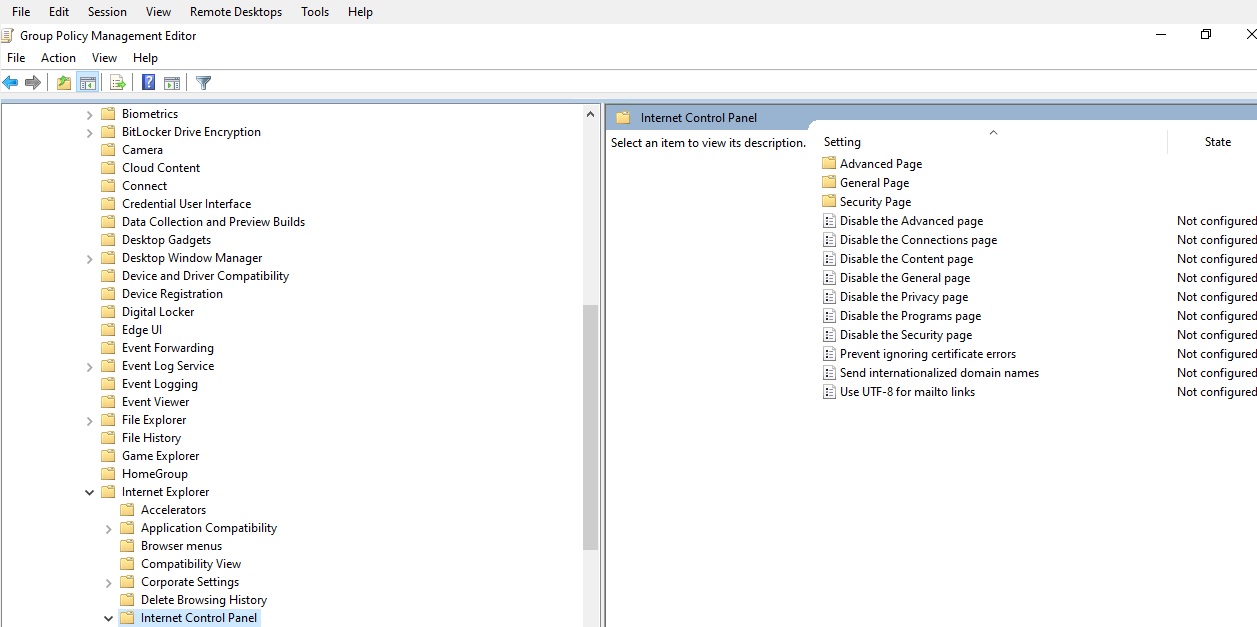Open the editor's View menu
1257x627 pixels.
pyautogui.click(x=104, y=58)
